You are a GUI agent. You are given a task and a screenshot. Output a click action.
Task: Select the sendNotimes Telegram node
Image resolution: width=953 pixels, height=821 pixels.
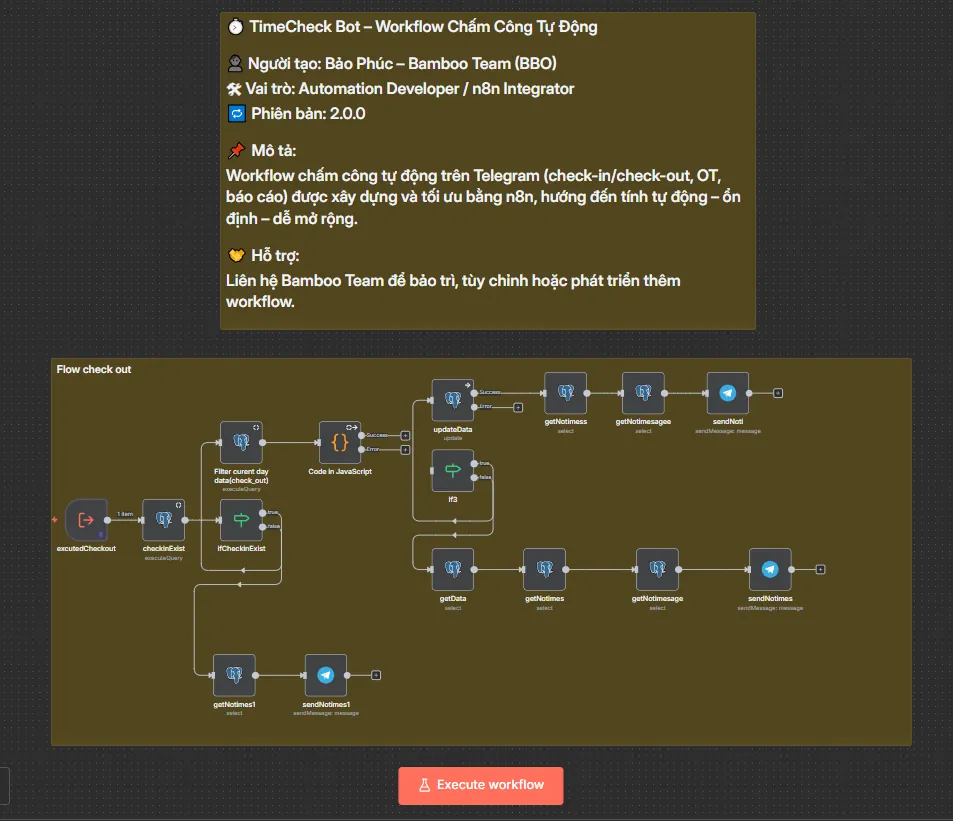(x=770, y=569)
